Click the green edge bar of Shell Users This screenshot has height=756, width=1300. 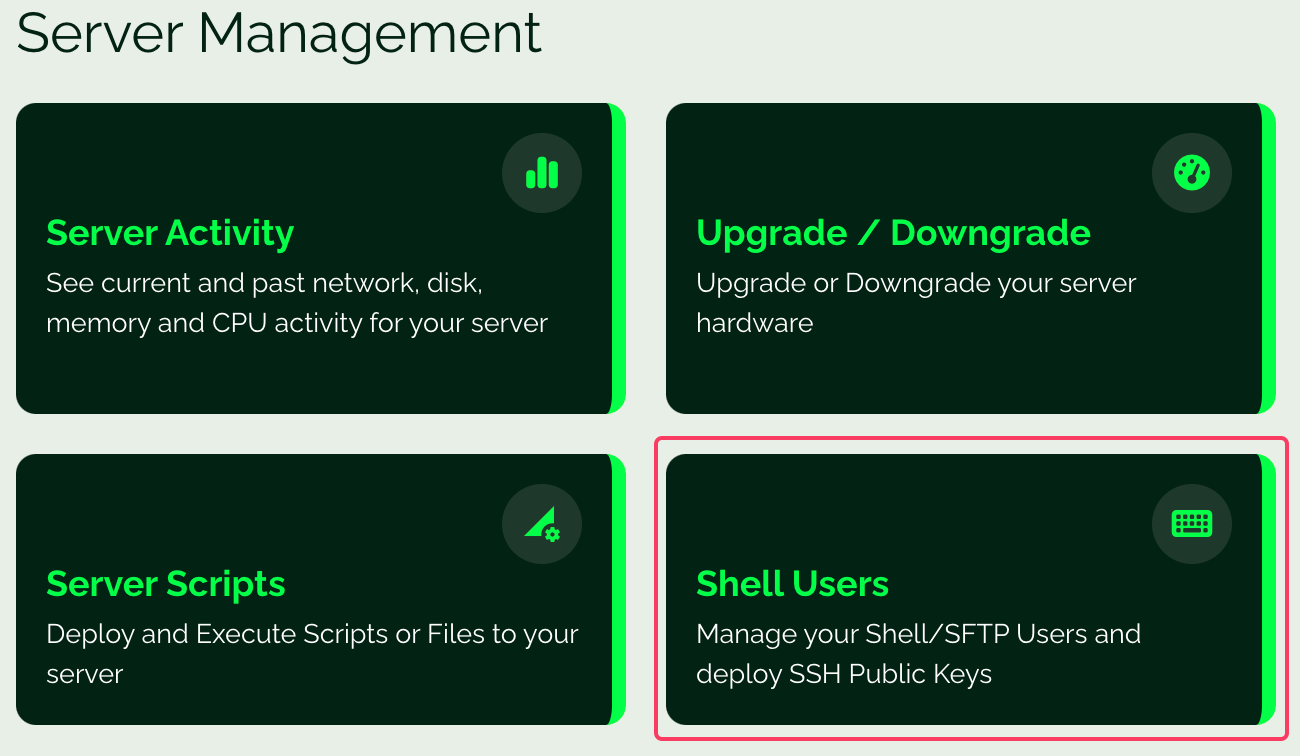pos(1269,590)
